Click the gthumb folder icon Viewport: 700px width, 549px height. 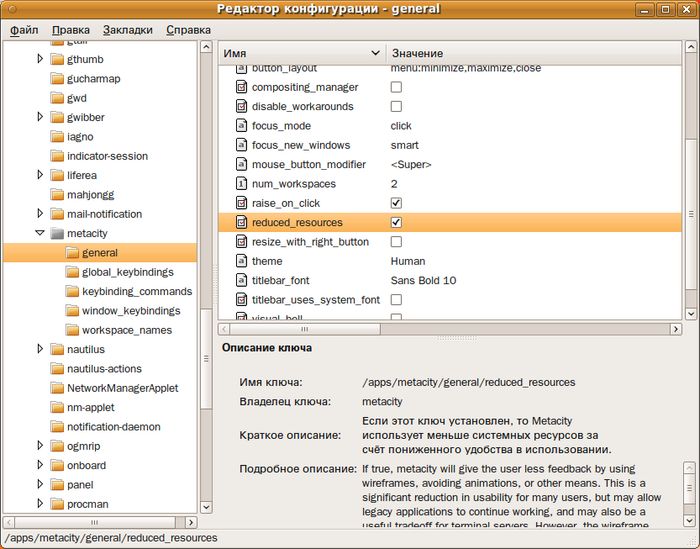click(x=57, y=59)
